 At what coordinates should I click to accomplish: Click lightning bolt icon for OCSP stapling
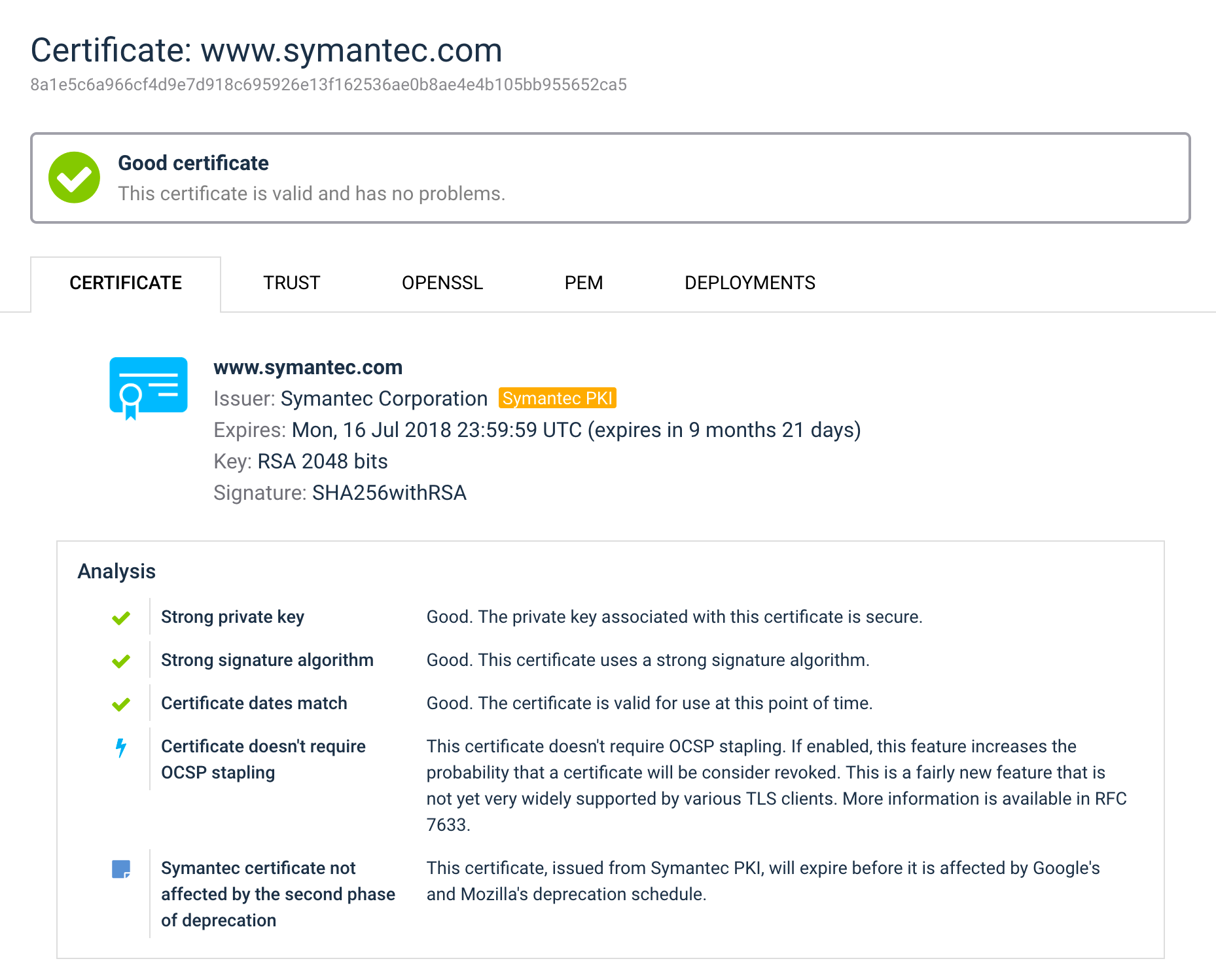point(121,748)
